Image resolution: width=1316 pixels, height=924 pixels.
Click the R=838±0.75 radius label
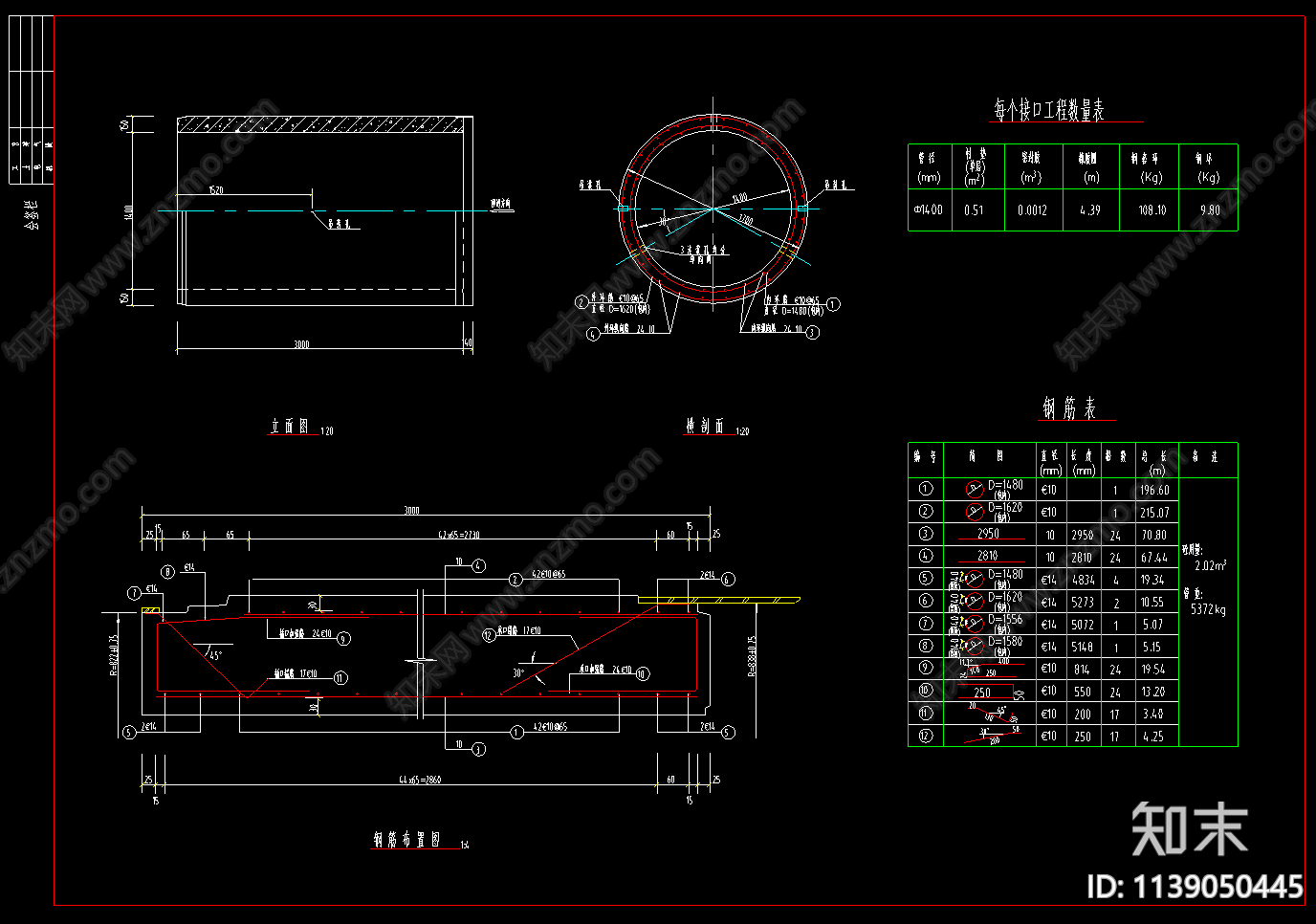coord(751,656)
